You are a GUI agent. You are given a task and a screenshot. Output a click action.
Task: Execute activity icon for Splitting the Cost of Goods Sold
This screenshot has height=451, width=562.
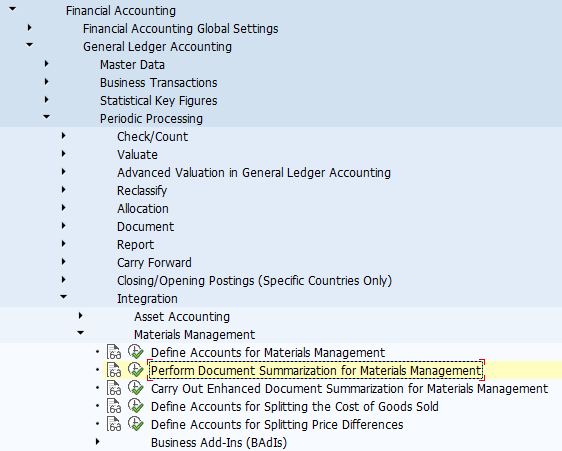136,405
